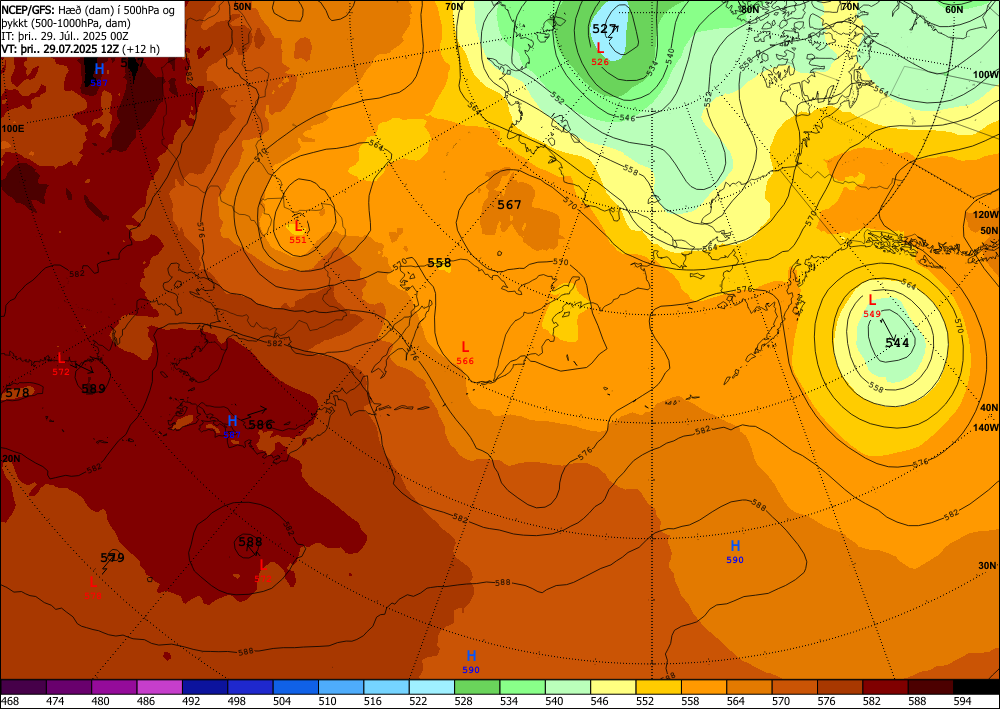Pick the violet legend swatch labeled 480
The width and height of the screenshot is (1000, 709).
[114, 687]
